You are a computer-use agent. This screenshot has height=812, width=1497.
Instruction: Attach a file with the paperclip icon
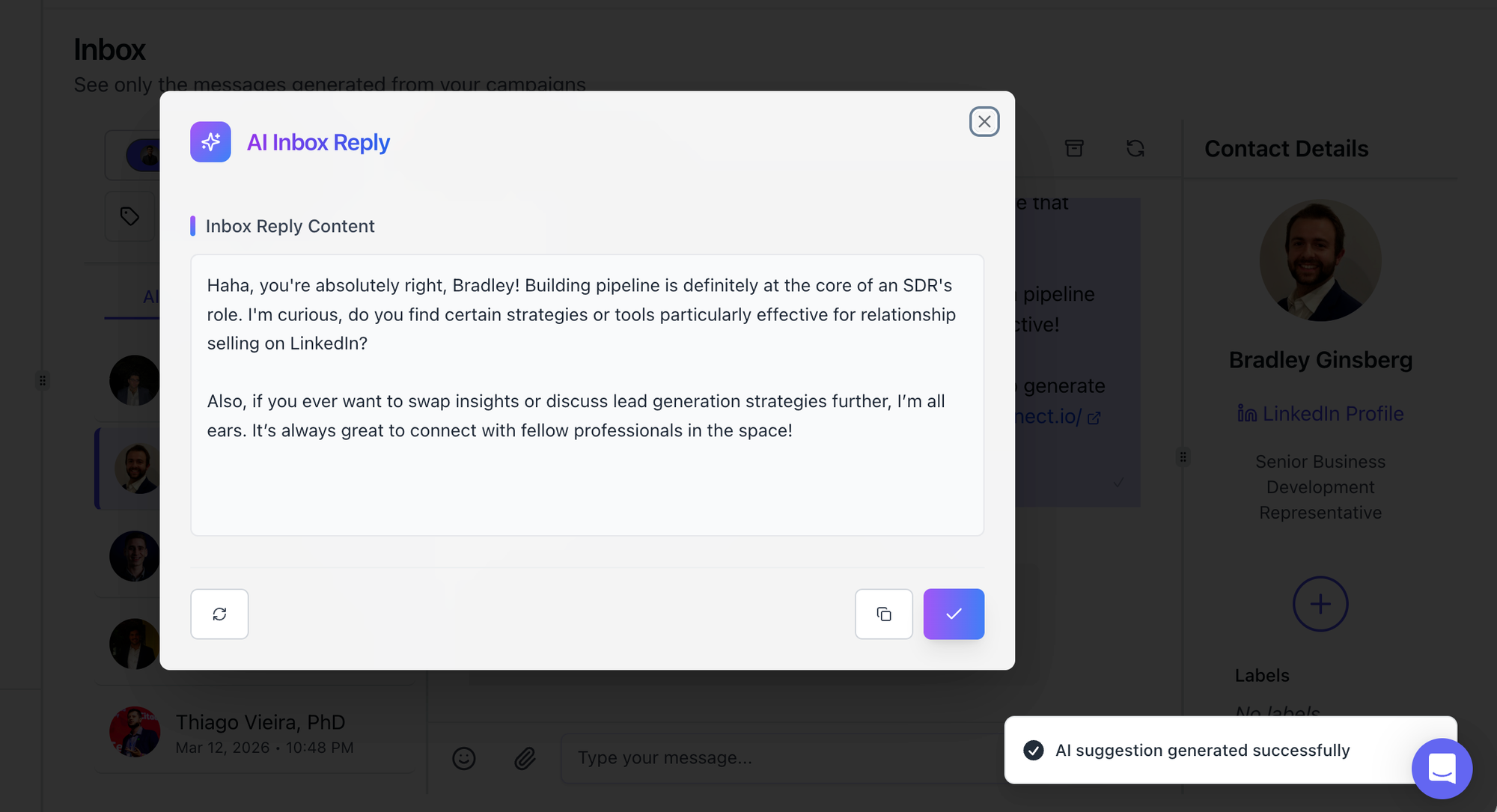coord(525,758)
